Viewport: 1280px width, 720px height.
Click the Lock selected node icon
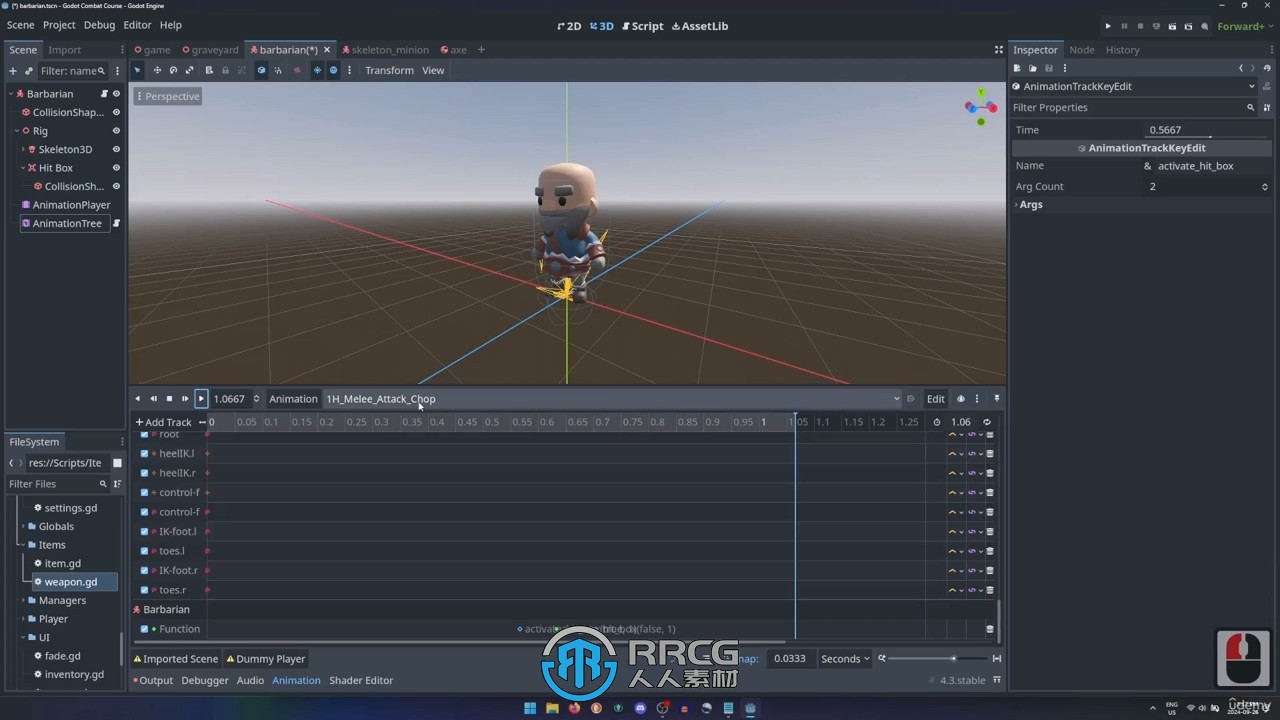tap(225, 70)
